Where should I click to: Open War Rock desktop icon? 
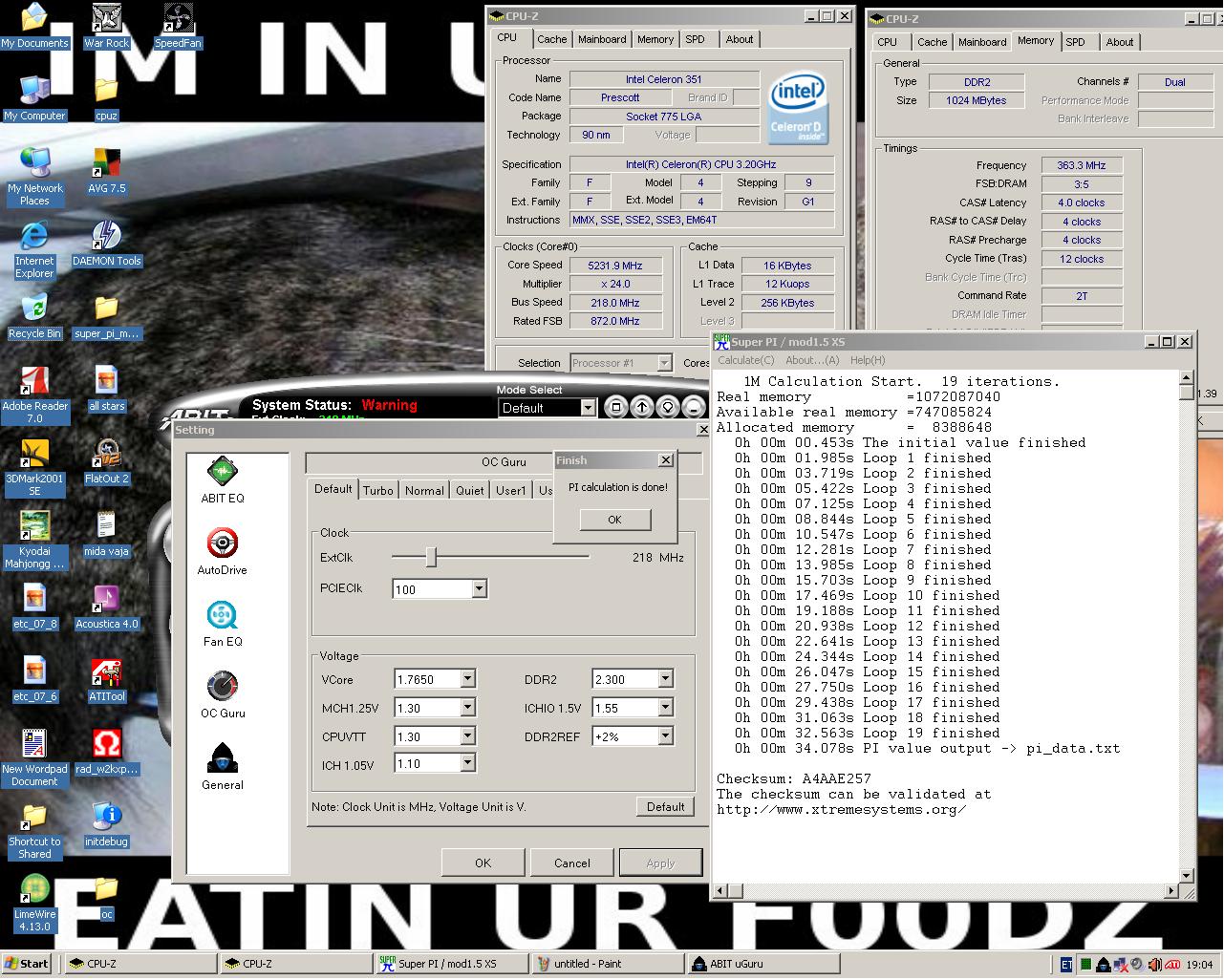(107, 27)
